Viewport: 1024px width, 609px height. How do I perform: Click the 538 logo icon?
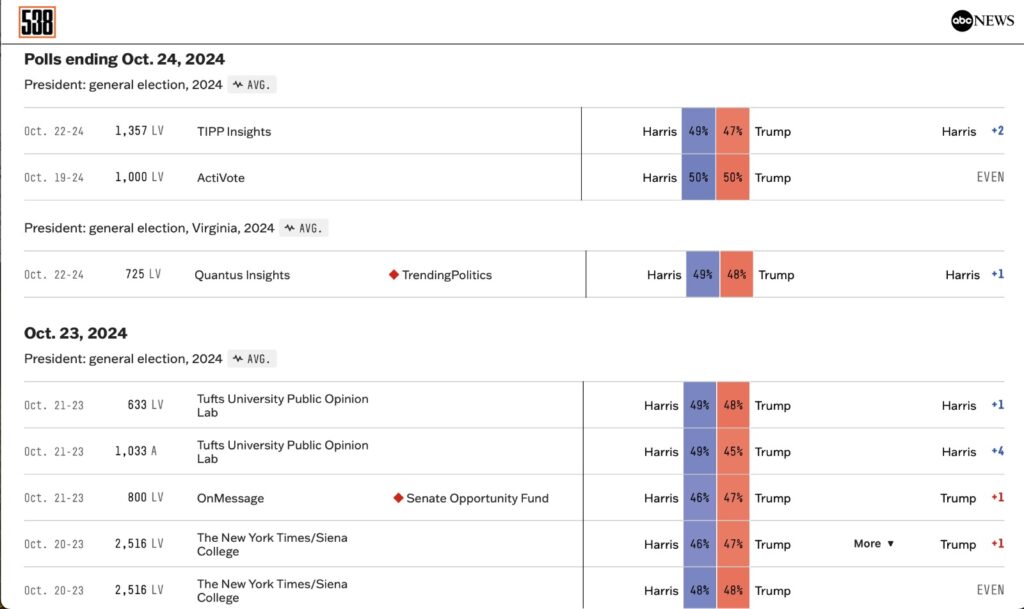point(37,22)
